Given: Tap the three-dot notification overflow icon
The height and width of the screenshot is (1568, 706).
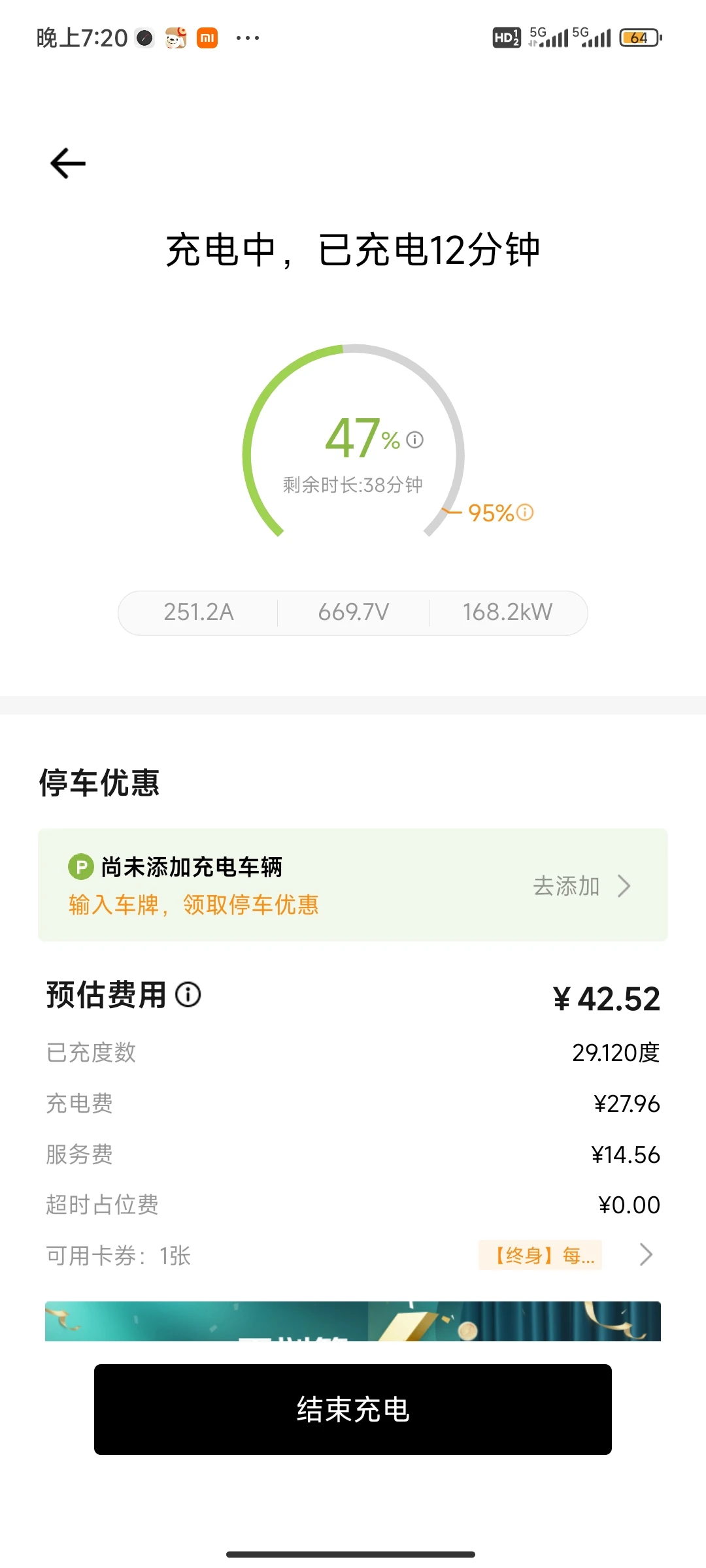Looking at the screenshot, I should (x=248, y=38).
